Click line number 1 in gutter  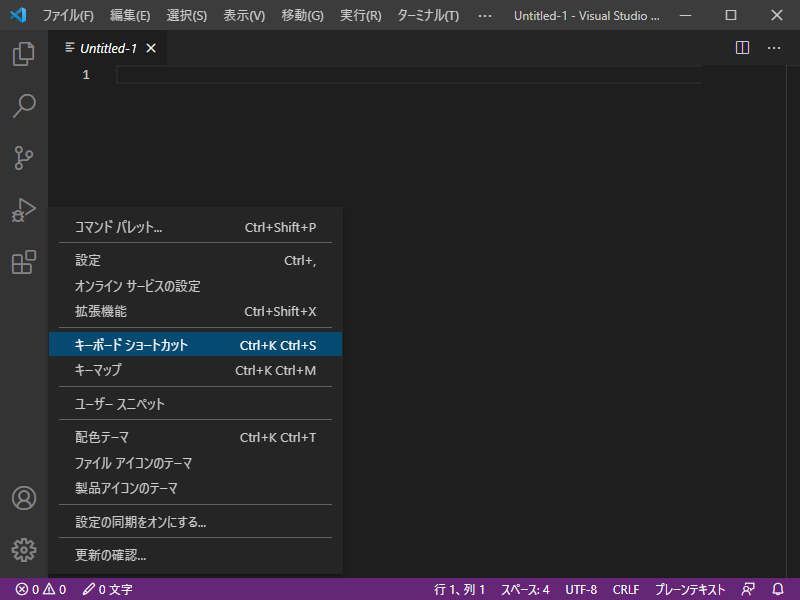point(86,75)
